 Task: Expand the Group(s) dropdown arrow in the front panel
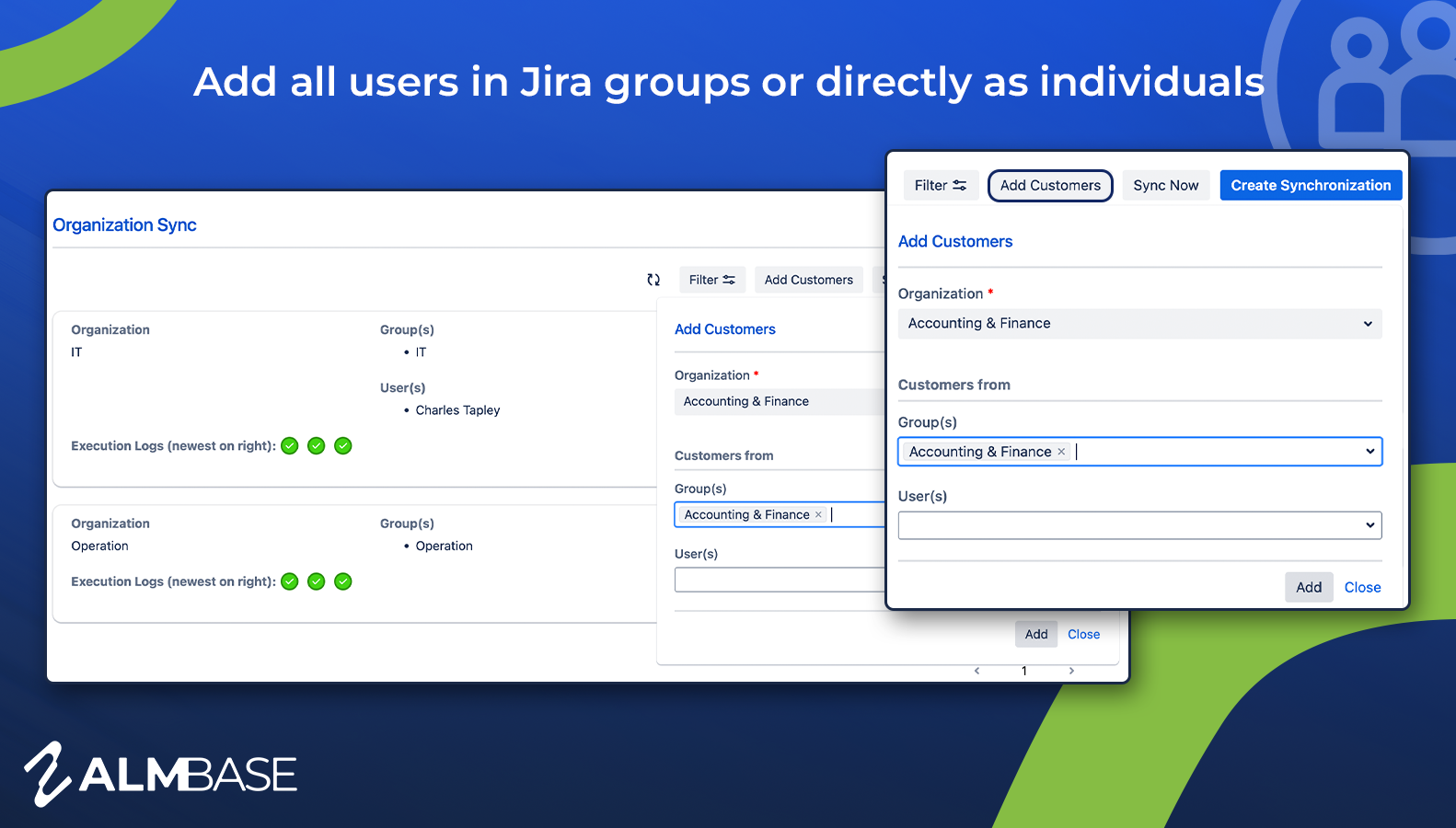pos(1370,452)
